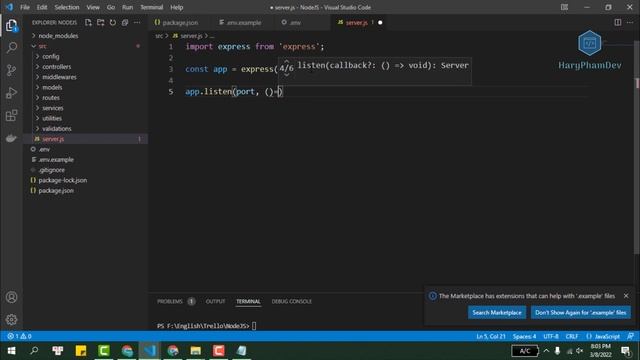Open feedback icon in status bar

(x=630, y=336)
